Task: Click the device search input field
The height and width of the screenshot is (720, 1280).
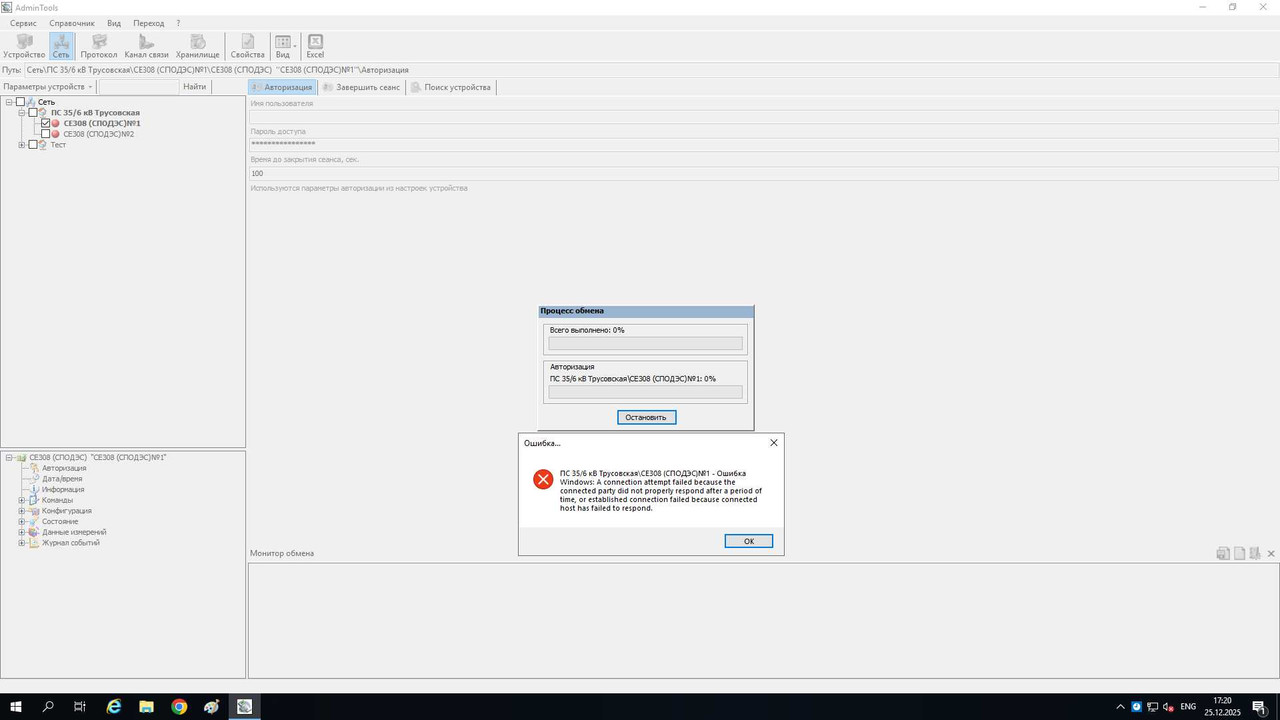Action: click(x=138, y=87)
